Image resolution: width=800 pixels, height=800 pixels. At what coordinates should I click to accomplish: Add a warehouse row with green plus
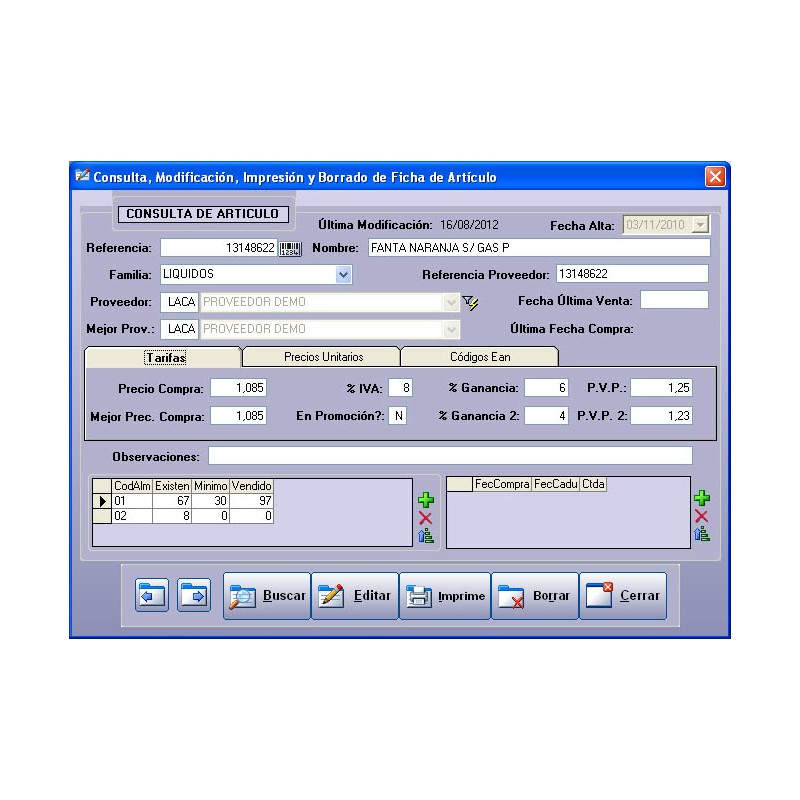pos(425,500)
